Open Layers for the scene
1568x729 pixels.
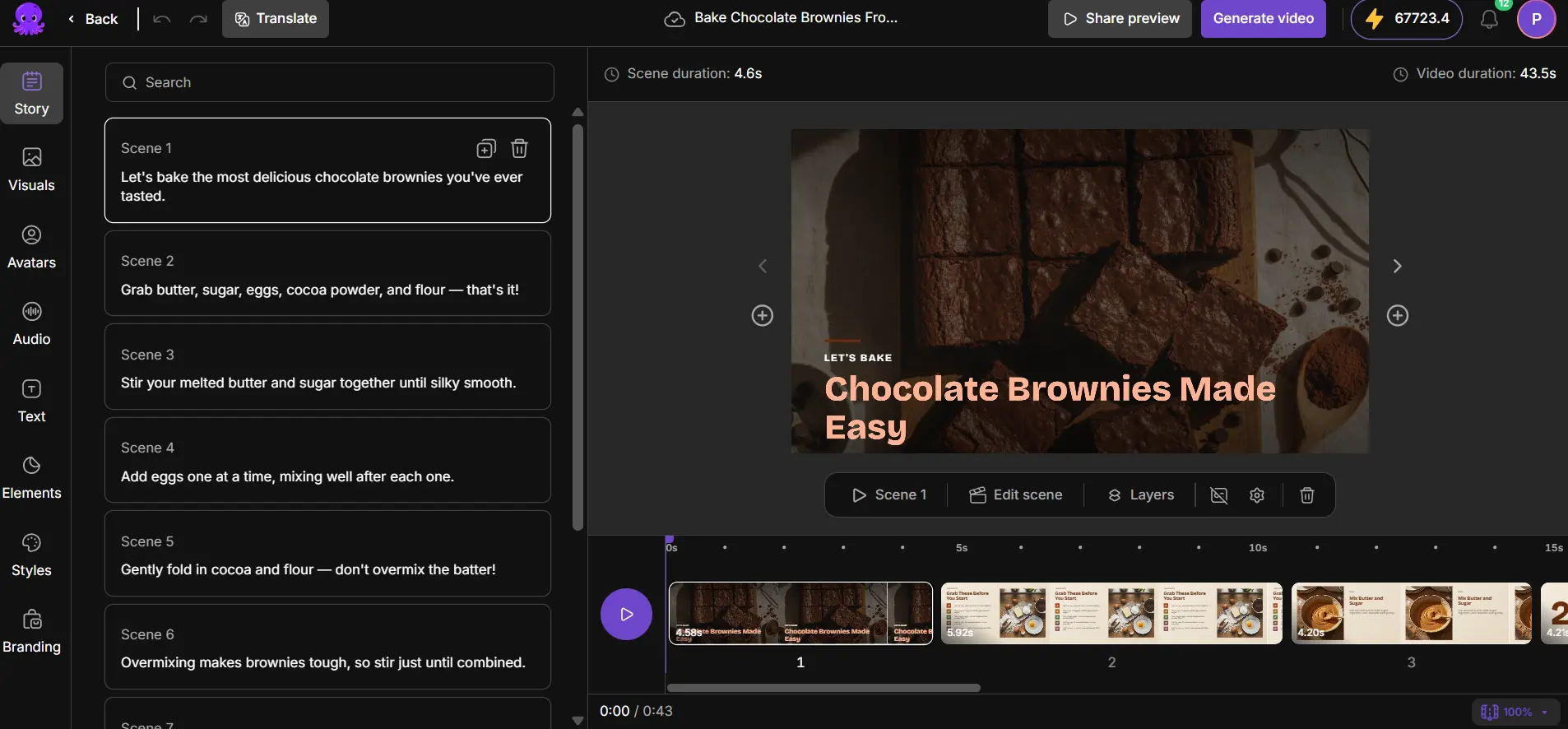1141,495
